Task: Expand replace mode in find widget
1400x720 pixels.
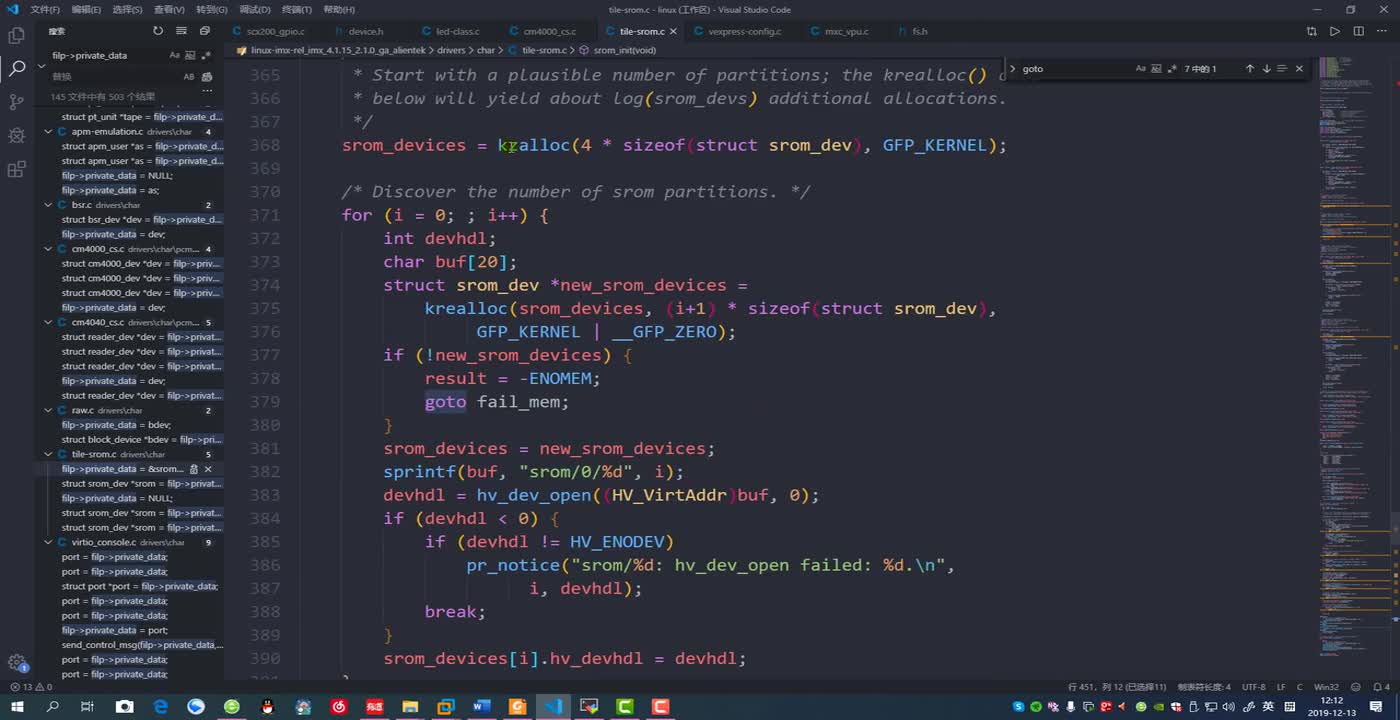Action: coord(1012,69)
